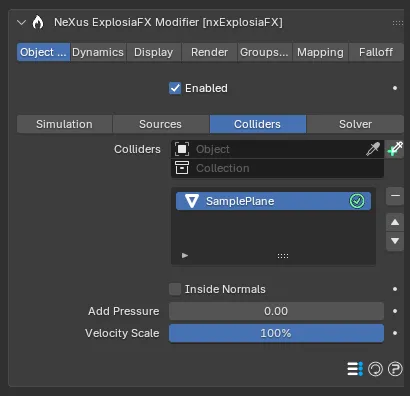Select the SamplePlane collider entry
The width and height of the screenshot is (410, 396).
click(x=273, y=201)
